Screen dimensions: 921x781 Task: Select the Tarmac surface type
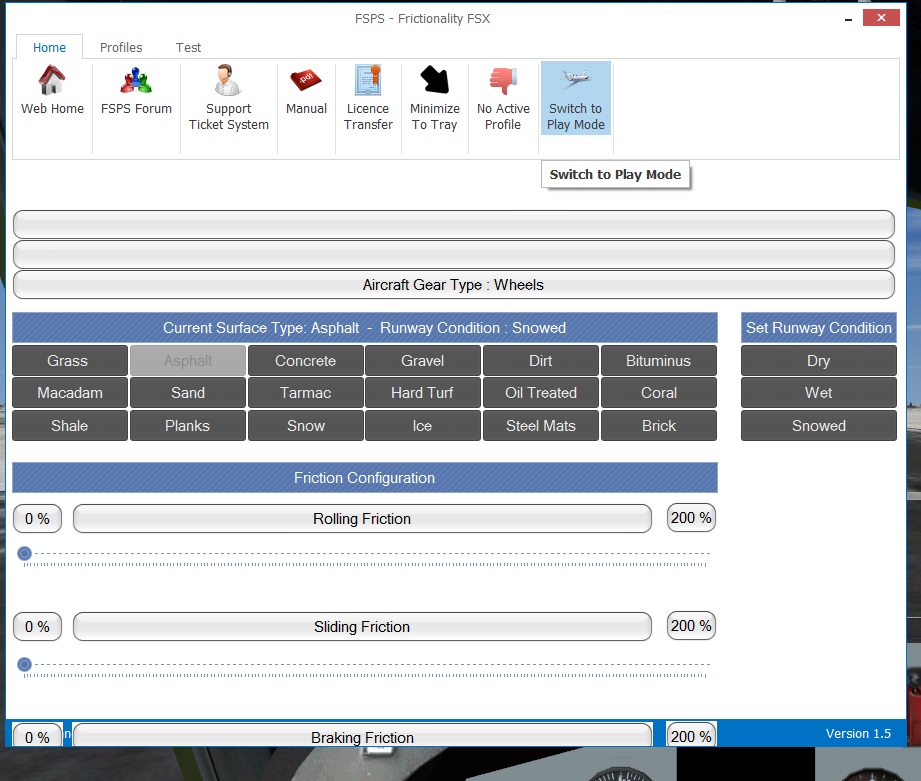[x=305, y=393]
